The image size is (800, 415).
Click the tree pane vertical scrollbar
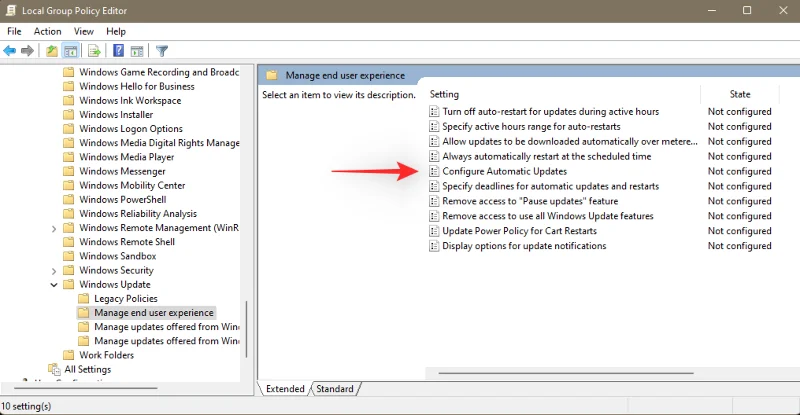(246, 329)
